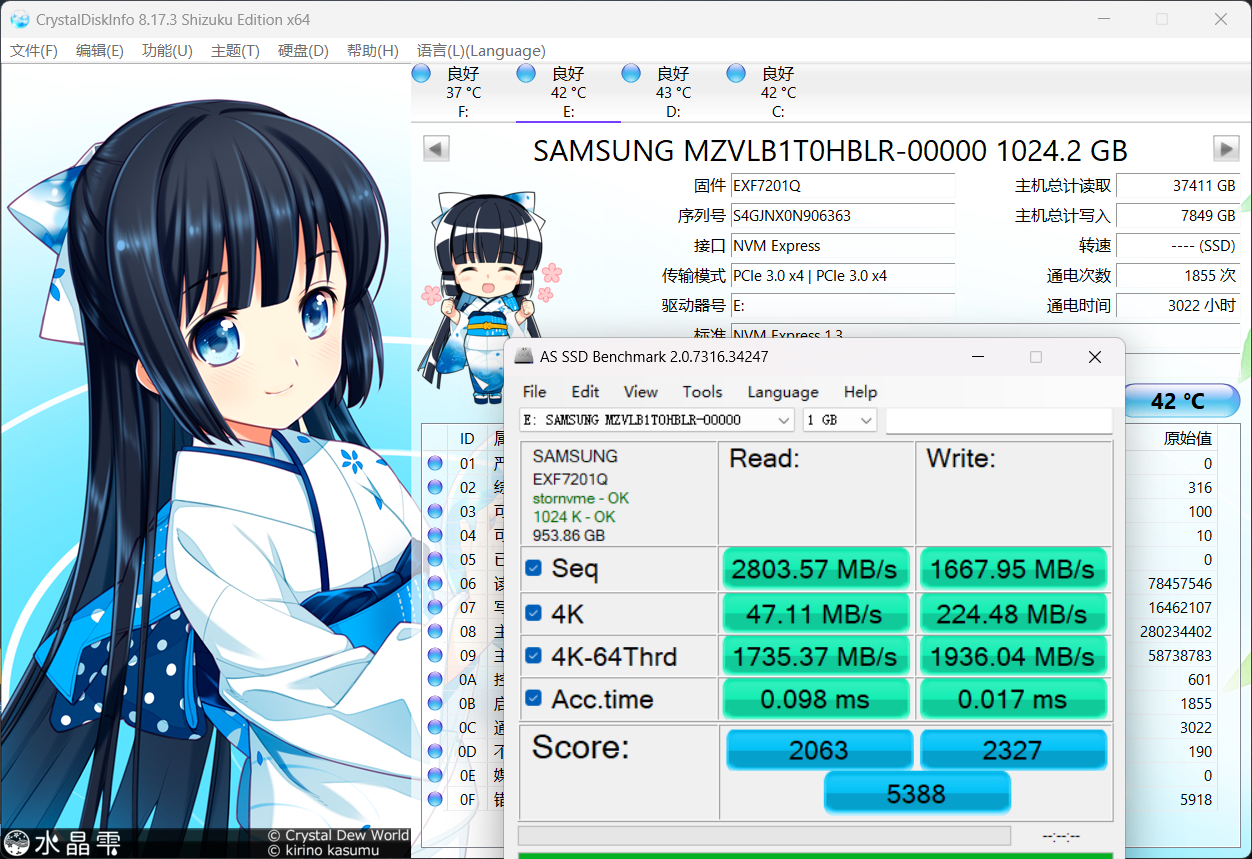Click the CrystalDiskInfo icon in the title bar
Viewport: 1252px width, 859px height.
point(22,19)
